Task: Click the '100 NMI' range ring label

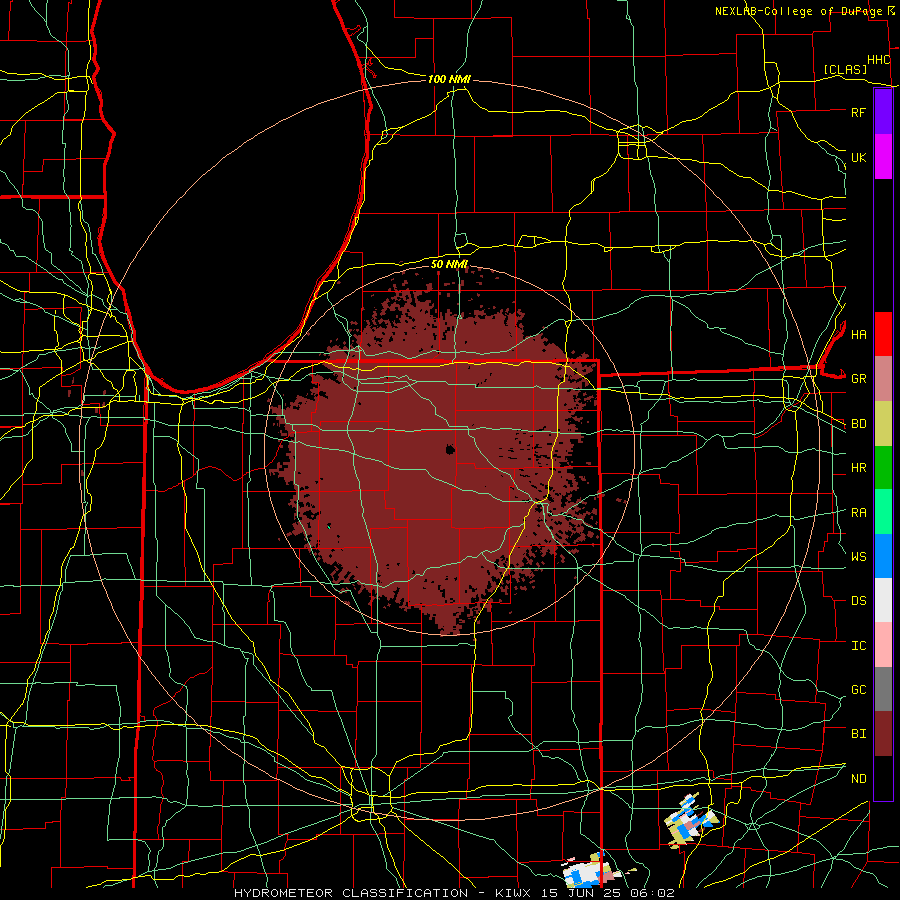Action: tap(449, 79)
